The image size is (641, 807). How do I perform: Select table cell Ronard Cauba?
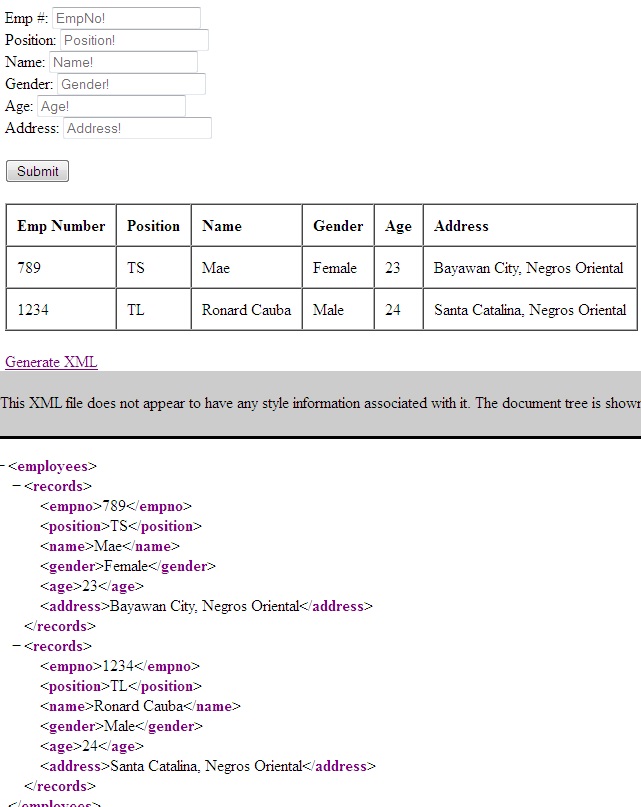click(x=247, y=309)
